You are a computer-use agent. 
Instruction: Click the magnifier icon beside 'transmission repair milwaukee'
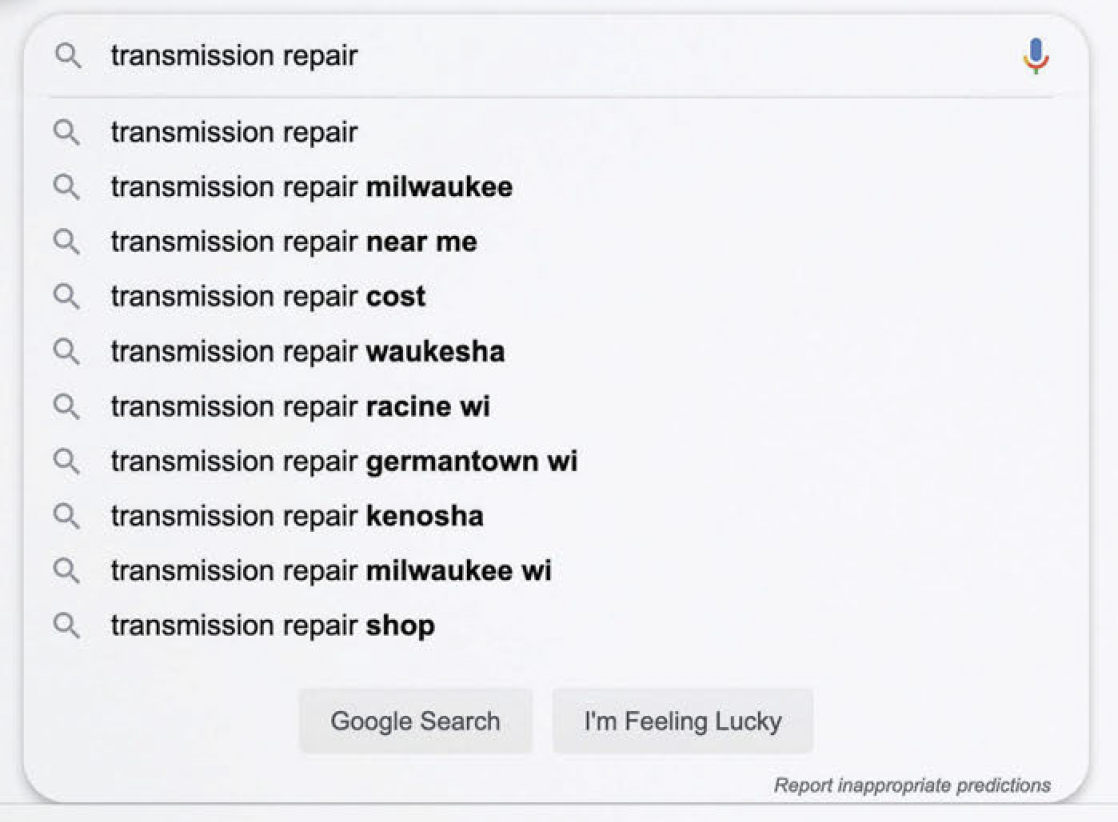click(x=67, y=187)
